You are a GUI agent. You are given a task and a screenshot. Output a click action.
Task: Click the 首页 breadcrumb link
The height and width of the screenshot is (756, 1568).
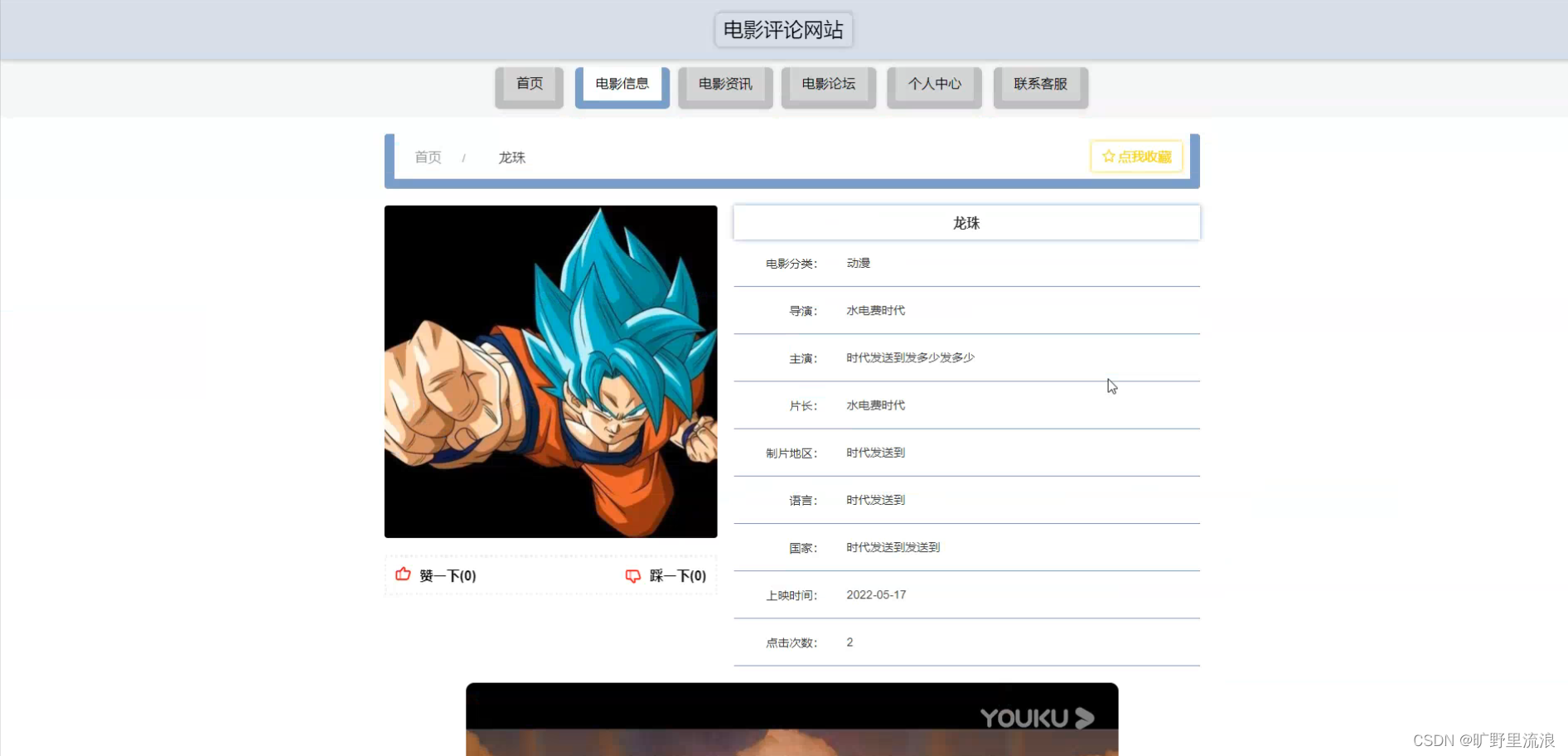(428, 157)
